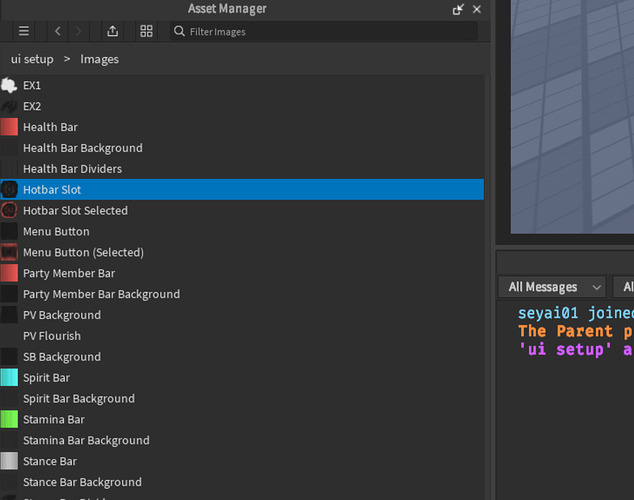Click the back navigation arrow
Viewport: 634px width, 500px height.
58,31
